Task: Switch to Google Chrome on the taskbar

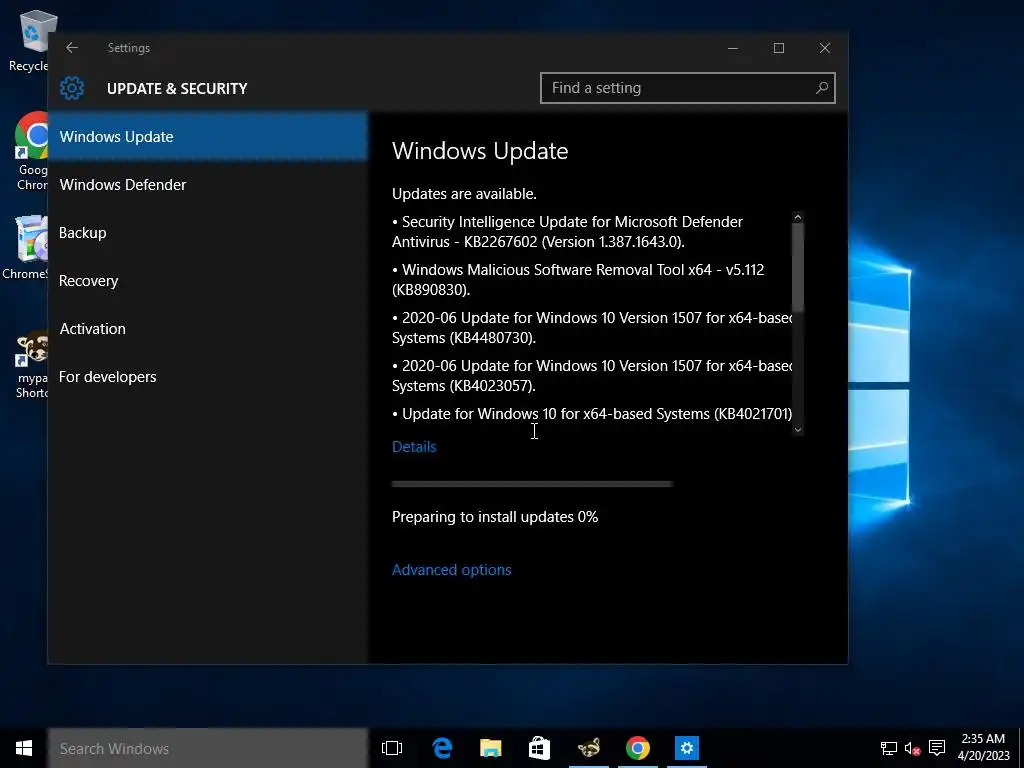Action: click(637, 748)
